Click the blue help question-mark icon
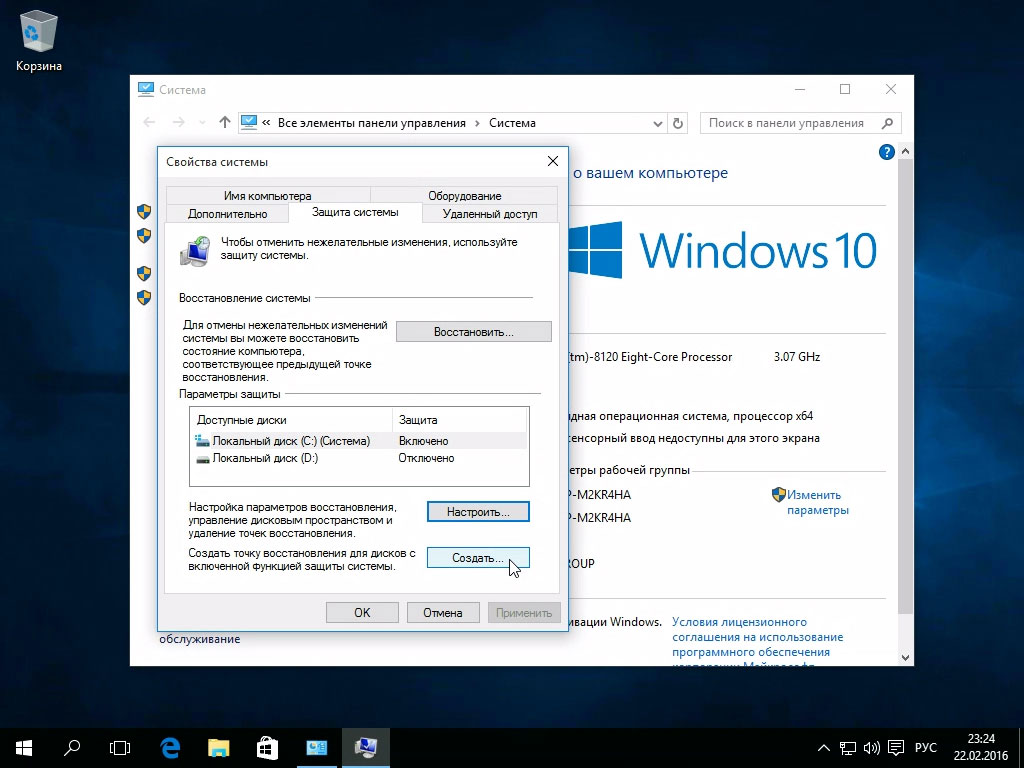The width and height of the screenshot is (1024, 768). [886, 152]
